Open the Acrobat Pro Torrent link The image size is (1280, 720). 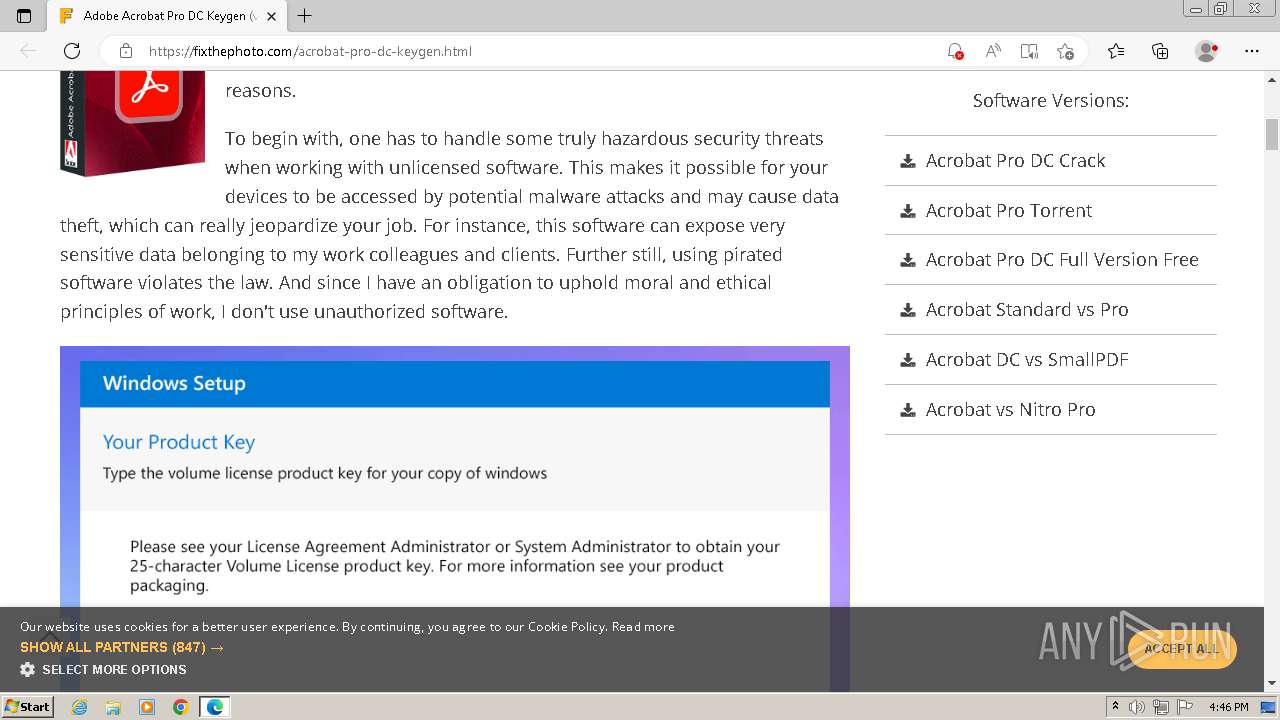(1008, 211)
